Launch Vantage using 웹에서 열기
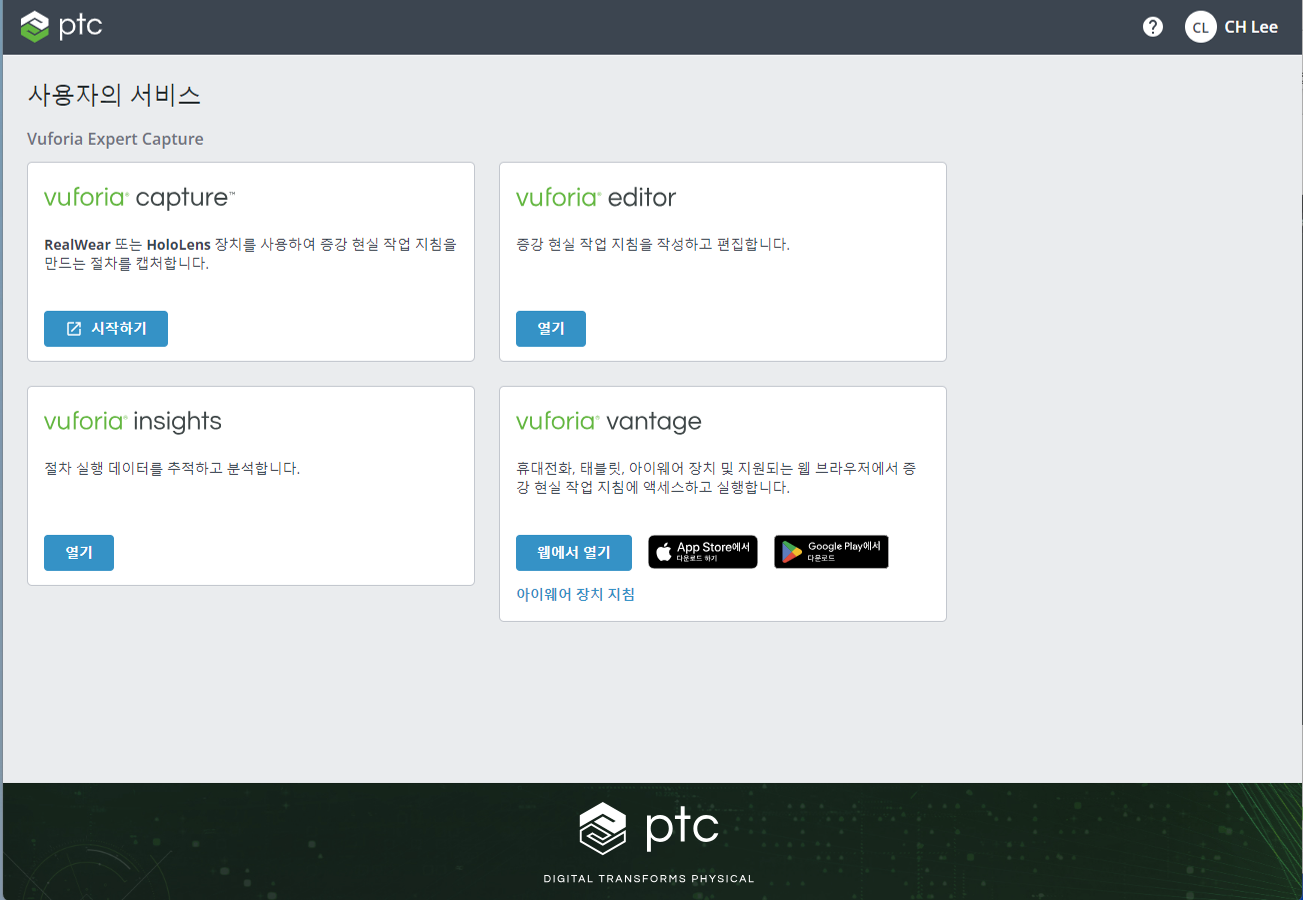Image resolution: width=1303 pixels, height=900 pixels. click(x=573, y=553)
